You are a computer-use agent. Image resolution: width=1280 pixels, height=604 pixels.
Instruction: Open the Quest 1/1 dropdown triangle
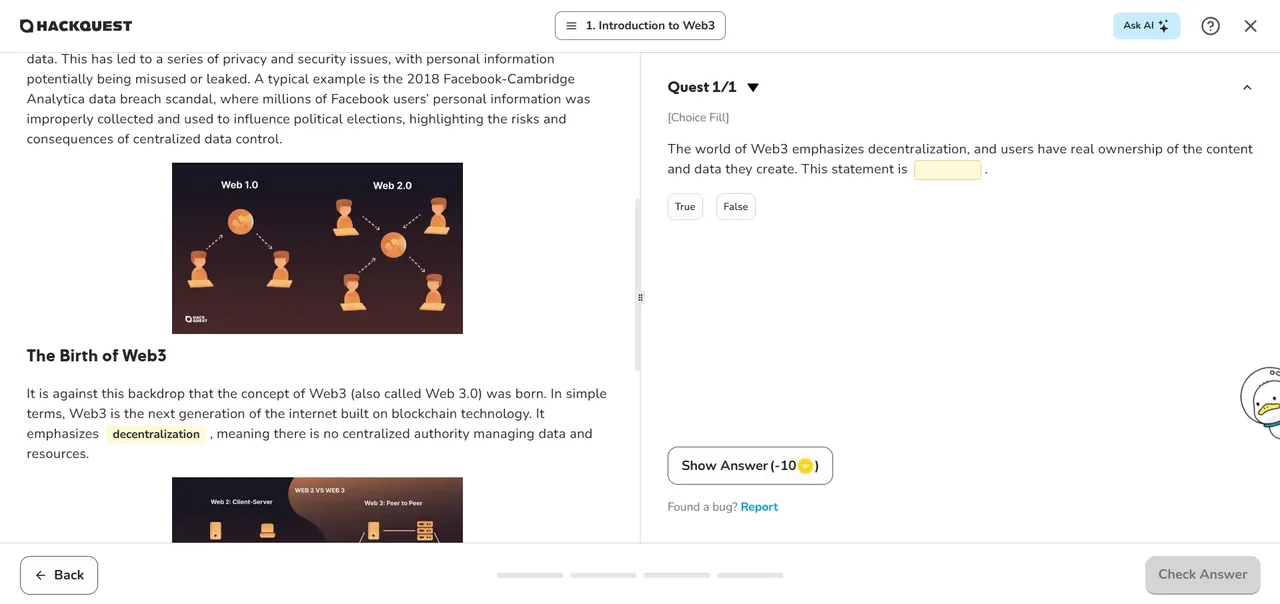753,88
